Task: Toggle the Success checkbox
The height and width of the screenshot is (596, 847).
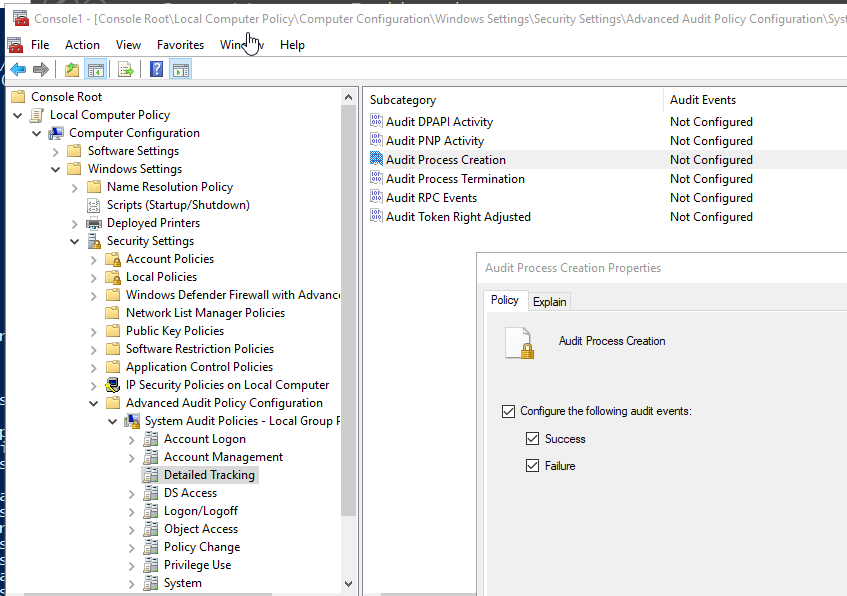Action: tap(533, 439)
